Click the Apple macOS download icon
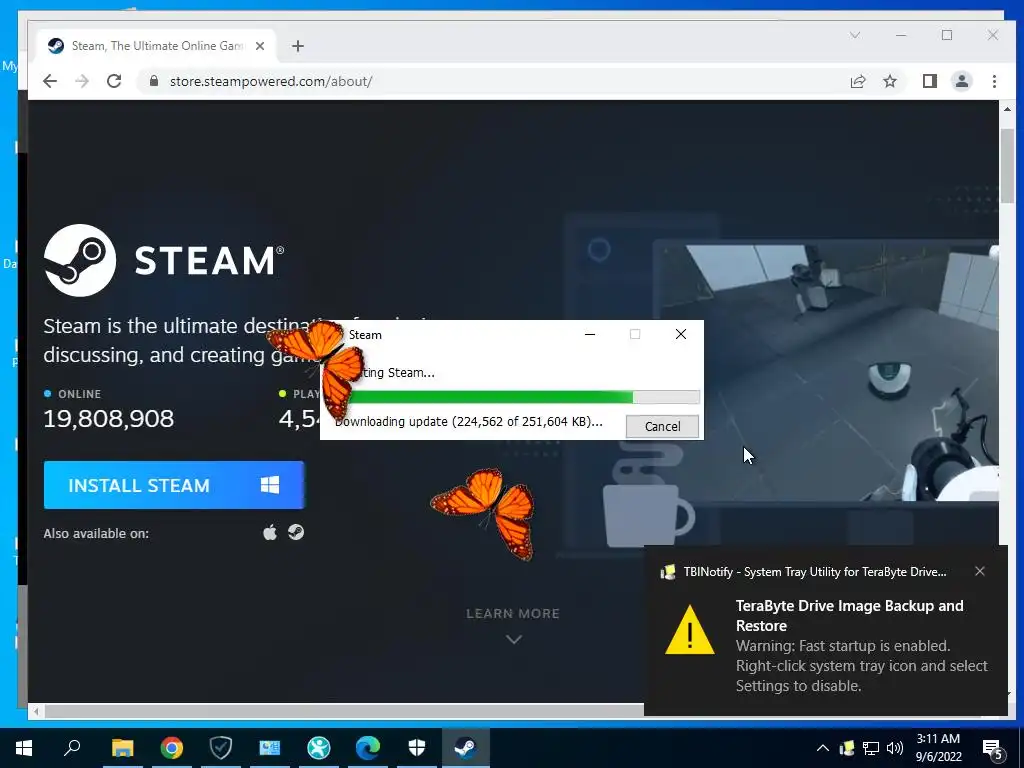Viewport: 1024px width, 768px height. (x=270, y=533)
